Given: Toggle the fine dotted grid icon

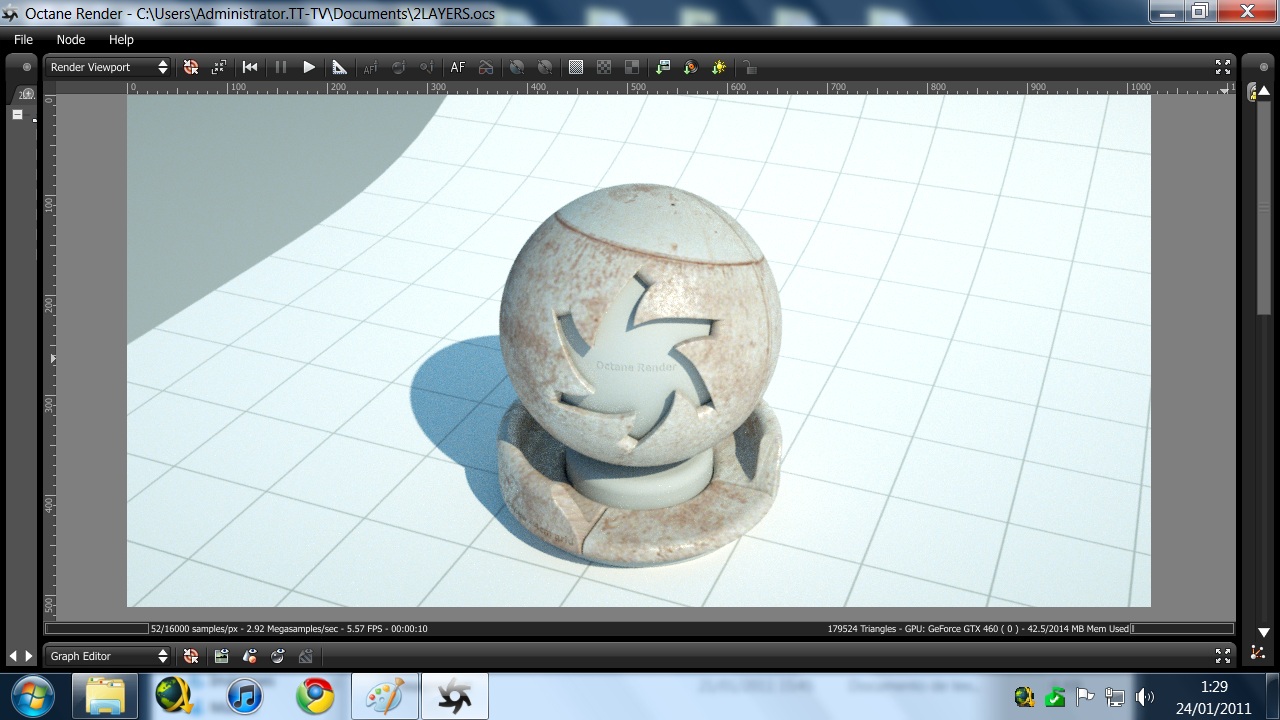Looking at the screenshot, I should pyautogui.click(x=576, y=67).
